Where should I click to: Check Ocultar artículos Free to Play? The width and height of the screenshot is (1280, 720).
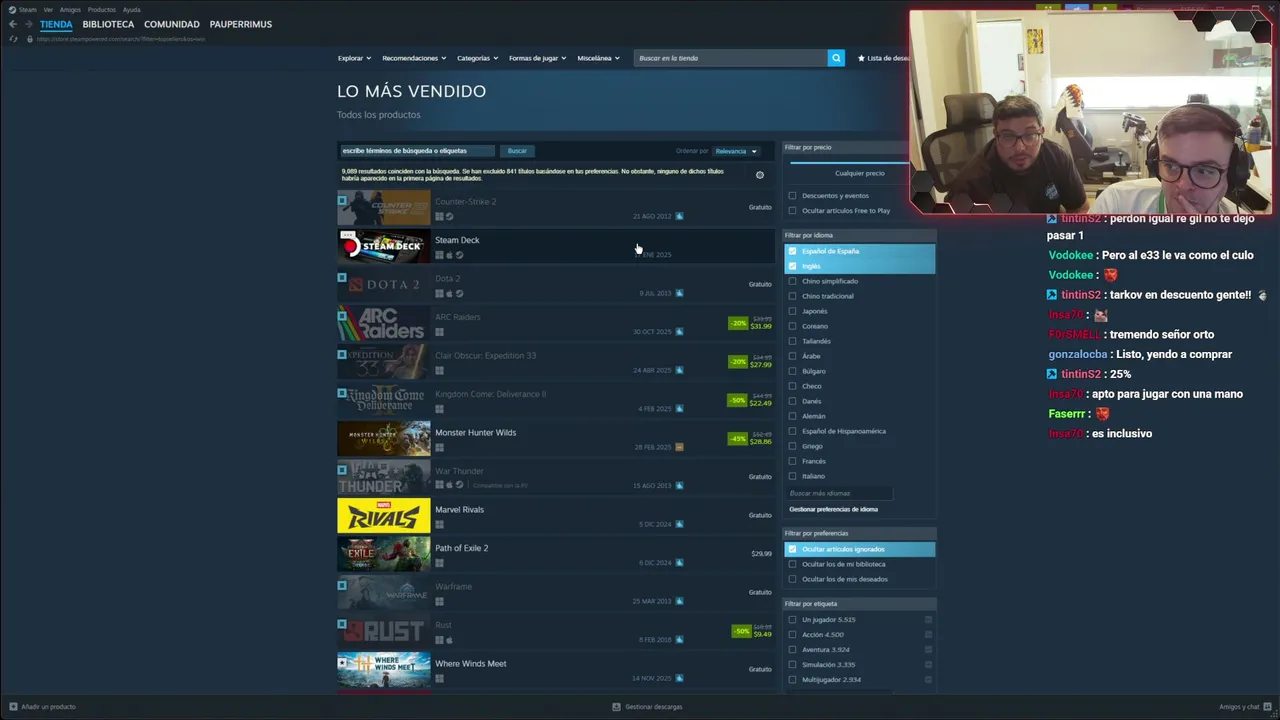tap(793, 211)
